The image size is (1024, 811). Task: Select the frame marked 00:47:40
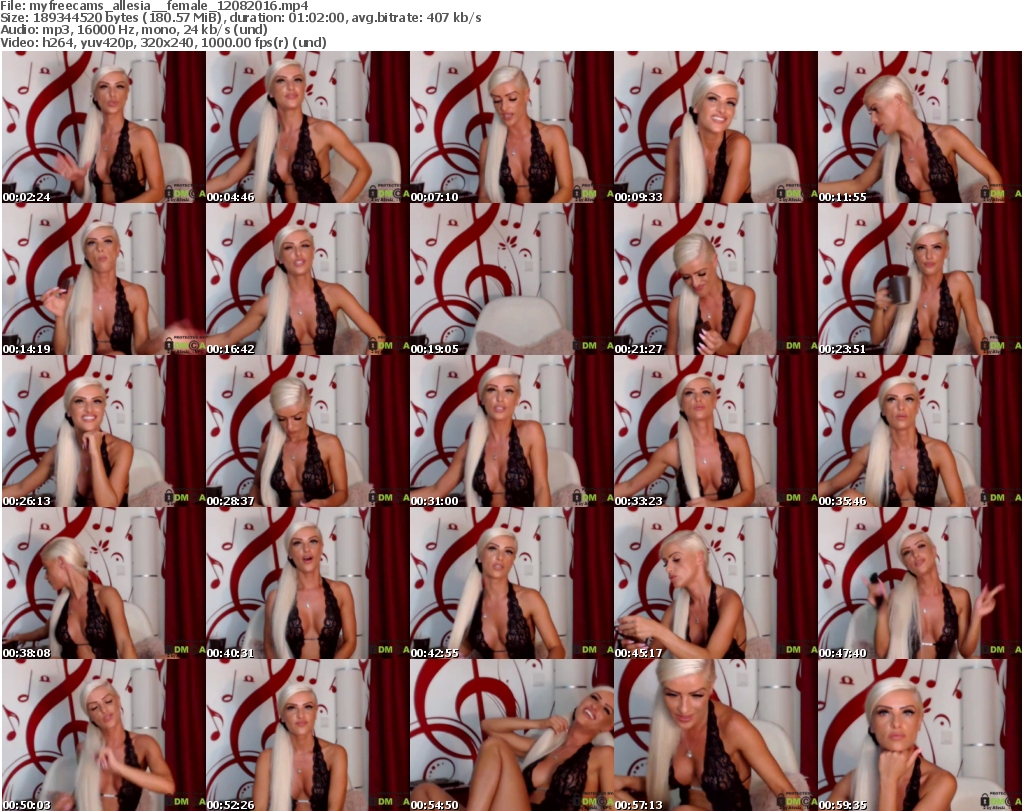click(920, 584)
